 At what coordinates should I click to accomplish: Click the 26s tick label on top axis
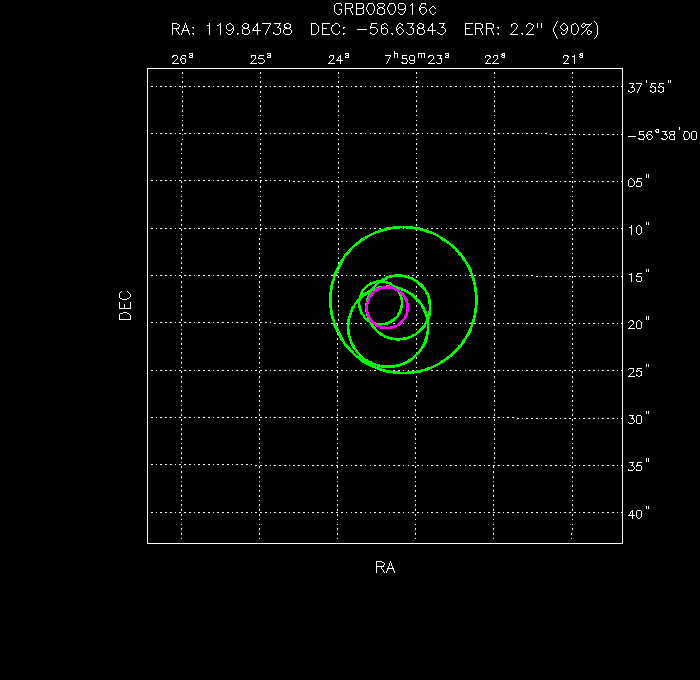[182, 59]
